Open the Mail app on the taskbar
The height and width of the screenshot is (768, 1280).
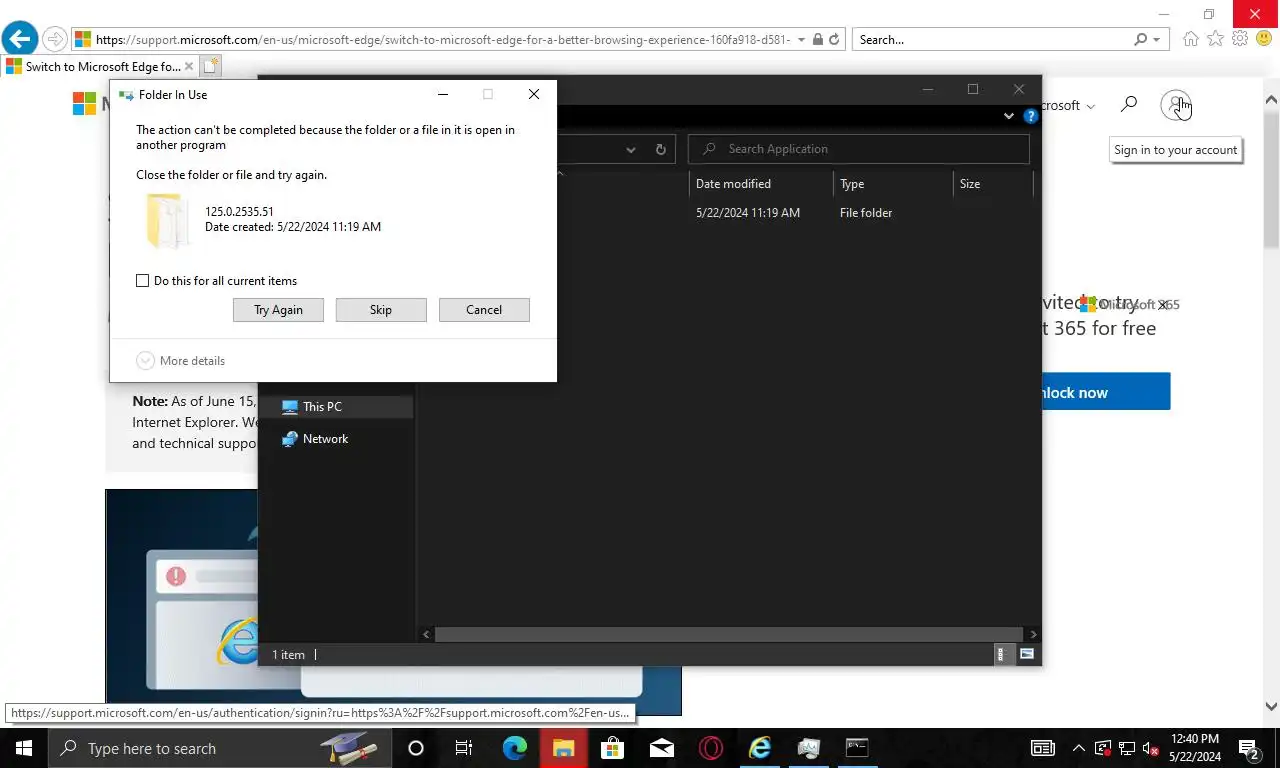pyautogui.click(x=661, y=748)
